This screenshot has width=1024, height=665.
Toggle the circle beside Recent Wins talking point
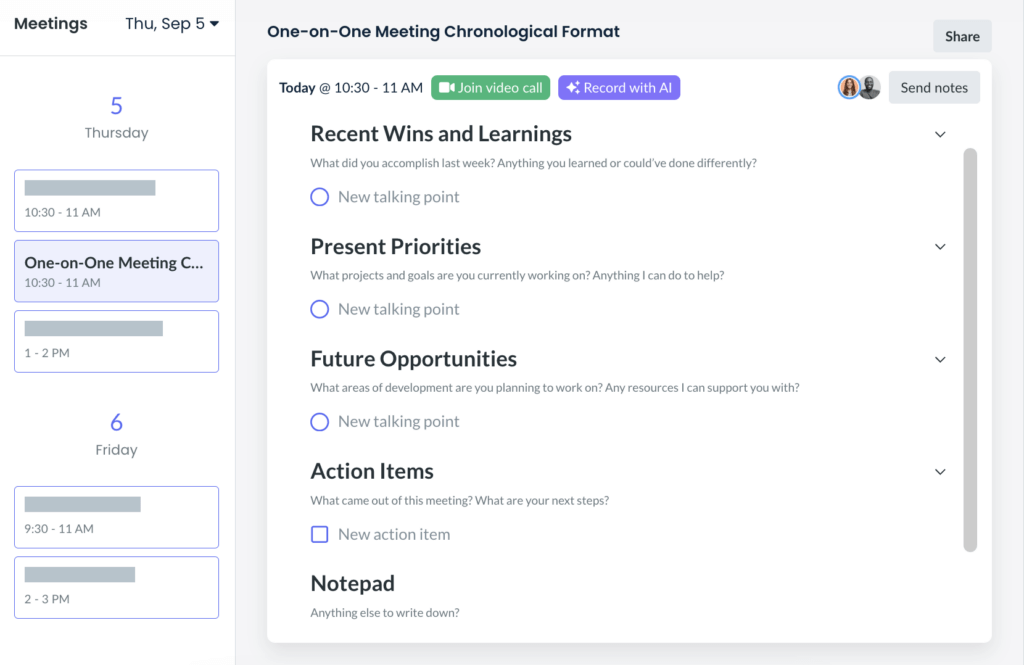click(x=319, y=197)
